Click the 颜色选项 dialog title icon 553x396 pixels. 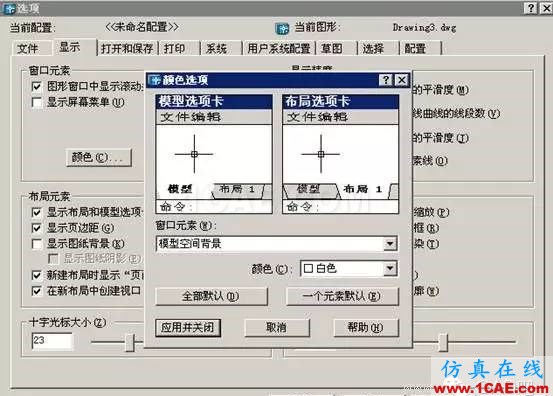pyautogui.click(x=154, y=80)
